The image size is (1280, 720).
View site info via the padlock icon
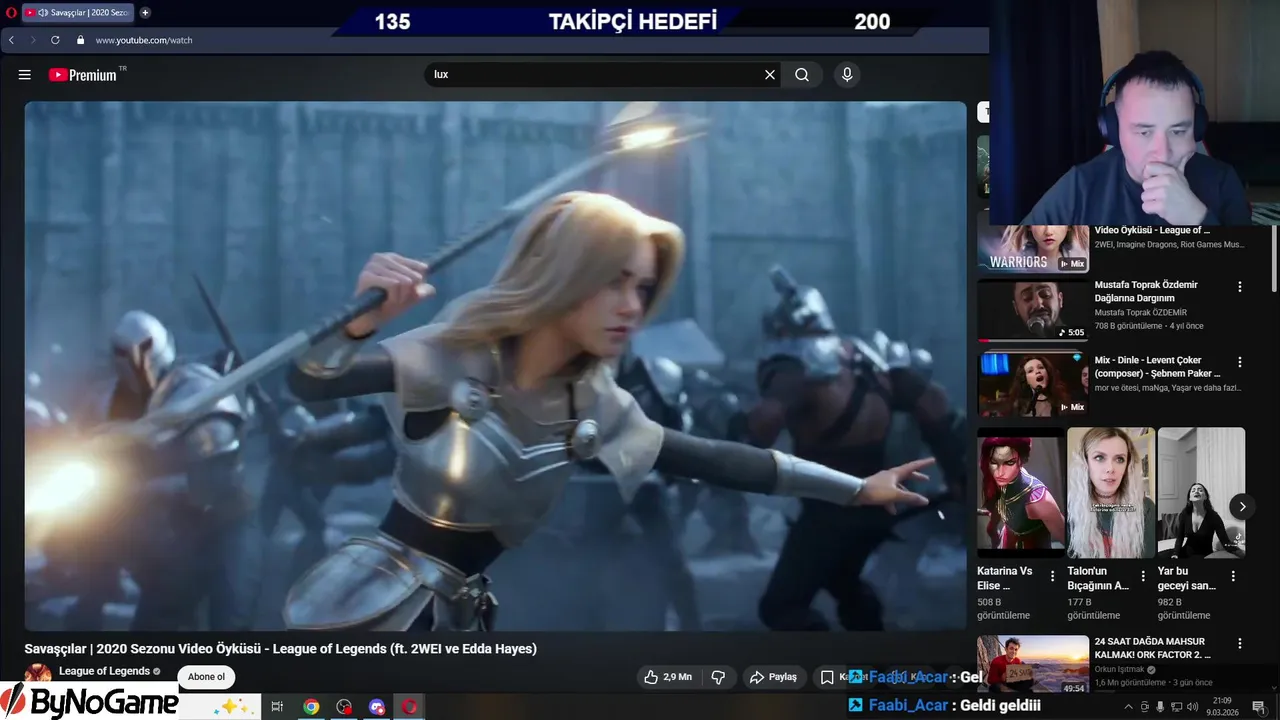(x=81, y=40)
